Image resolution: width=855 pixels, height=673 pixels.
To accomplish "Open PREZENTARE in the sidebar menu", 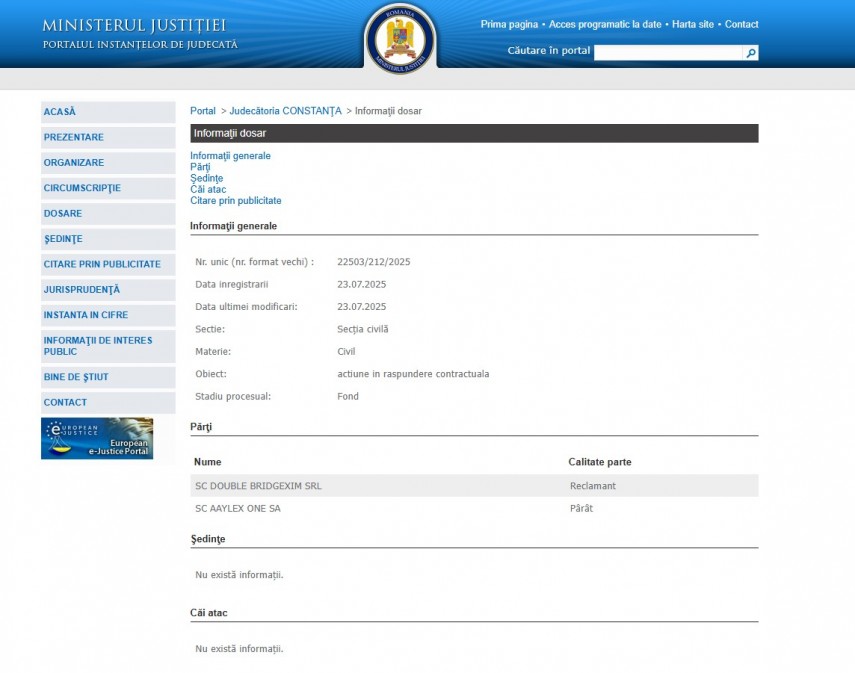I will click(x=108, y=137).
